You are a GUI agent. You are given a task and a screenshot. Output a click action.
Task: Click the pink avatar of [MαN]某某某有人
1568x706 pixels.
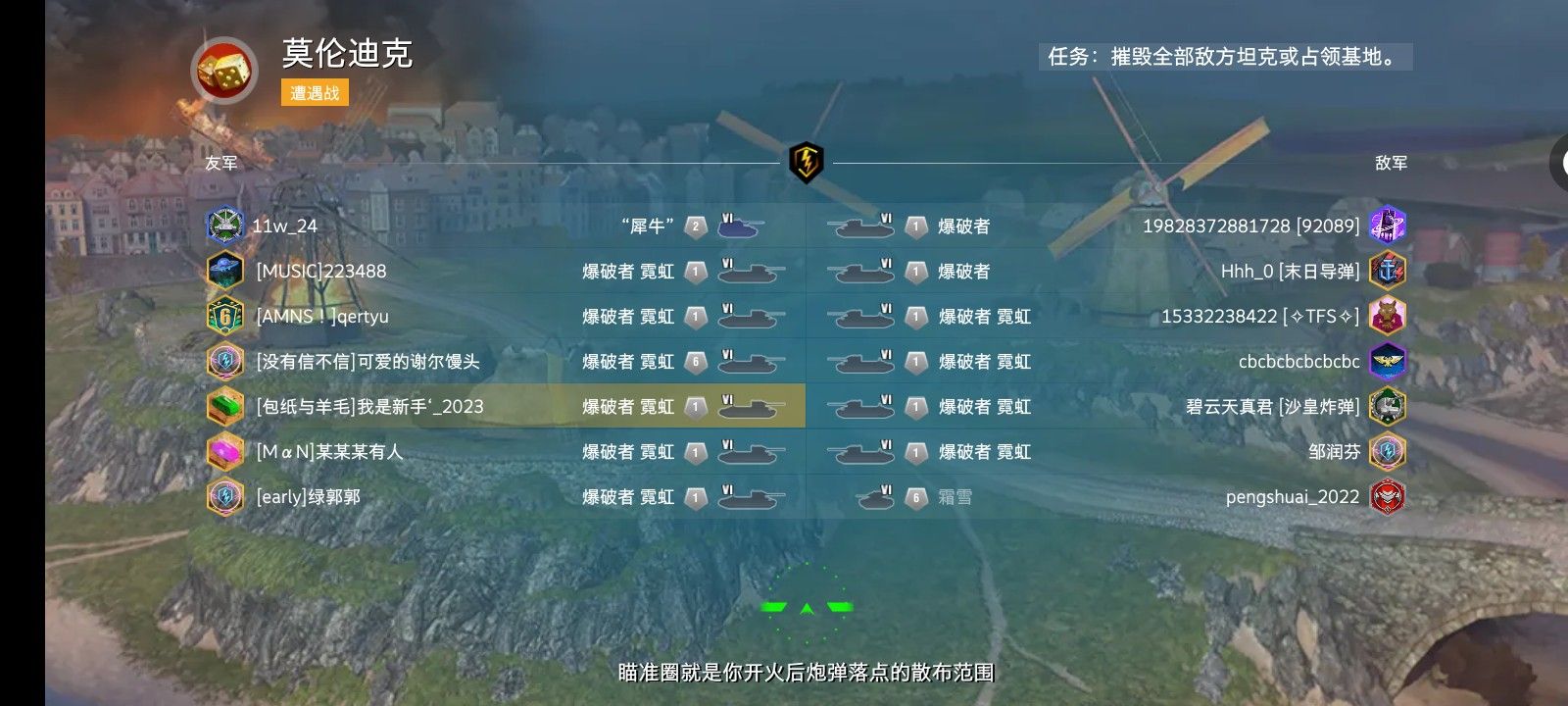[x=225, y=451]
